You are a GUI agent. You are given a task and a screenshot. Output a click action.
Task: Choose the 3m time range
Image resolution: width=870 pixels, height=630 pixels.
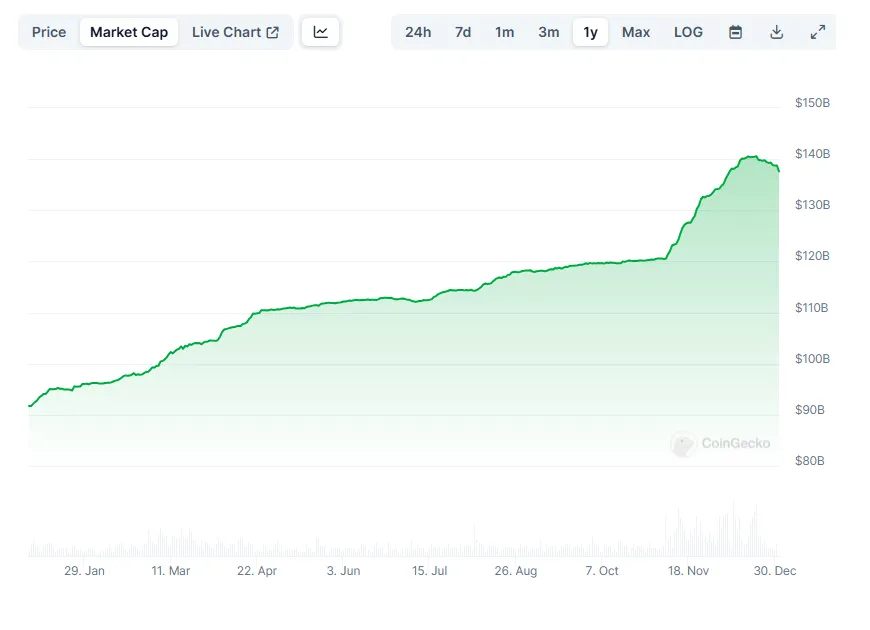pos(548,31)
